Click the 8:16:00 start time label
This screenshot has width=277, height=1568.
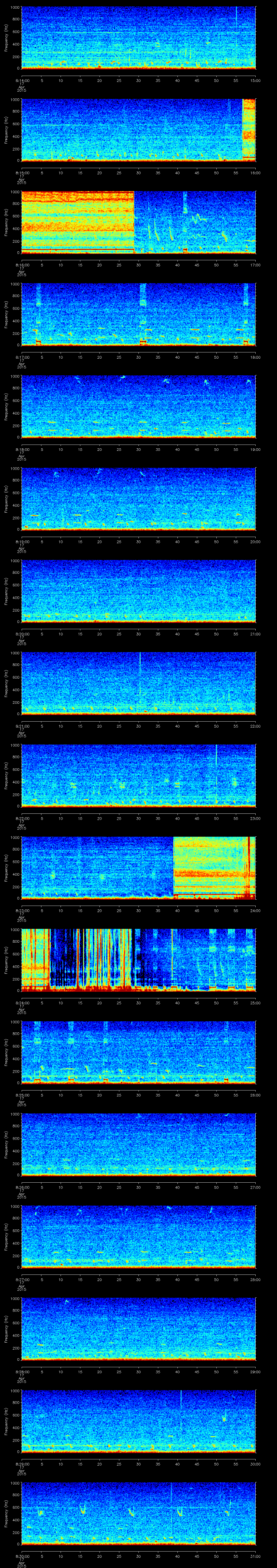coord(21,265)
